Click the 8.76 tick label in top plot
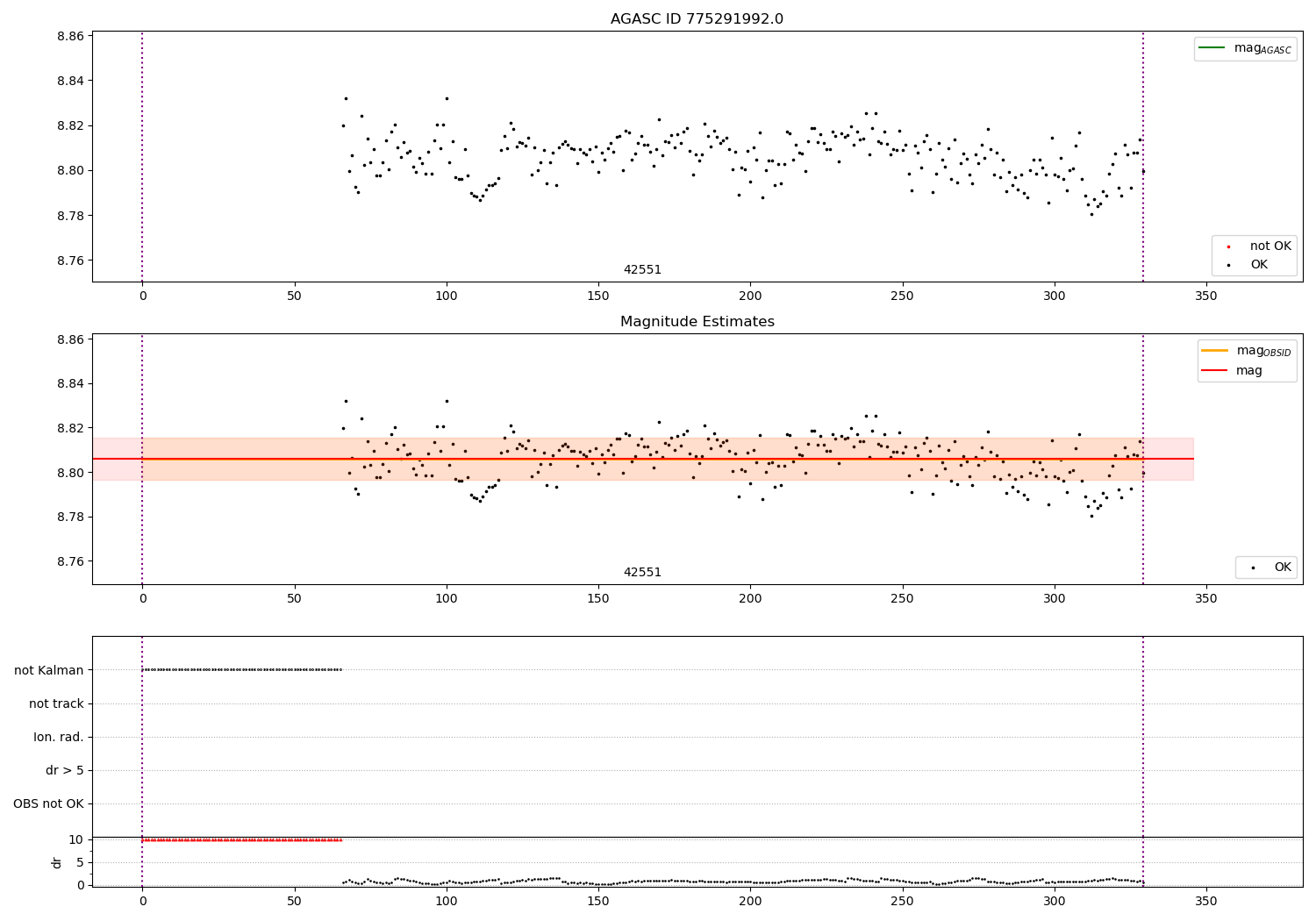 point(70,261)
